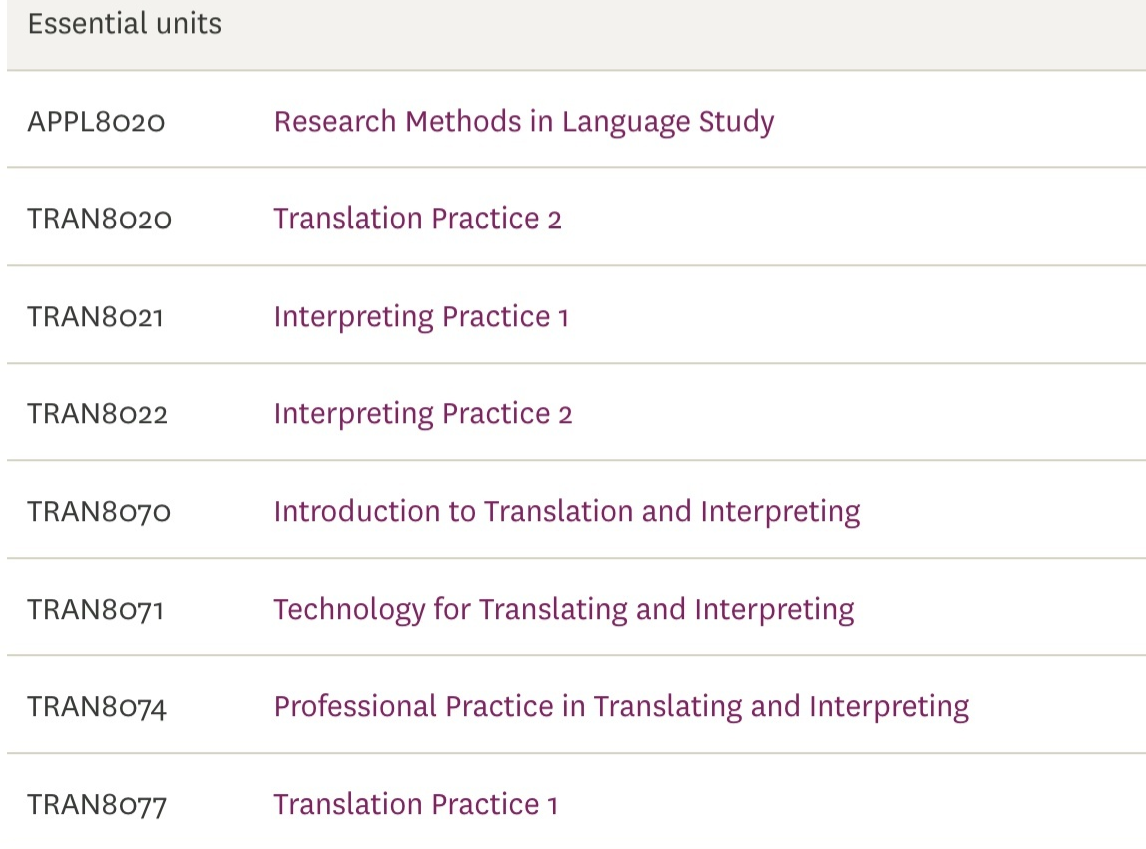Click the APPL8020 unit code

[96, 122]
